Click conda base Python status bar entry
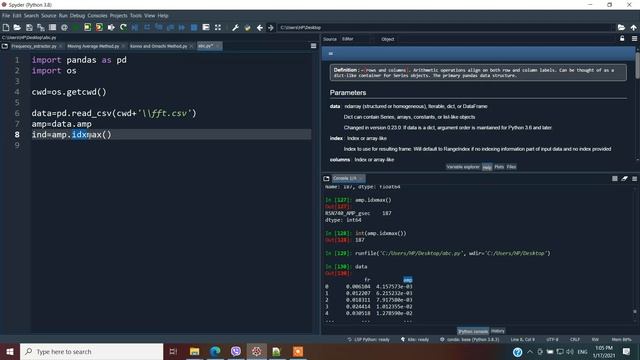 [x=469, y=340]
